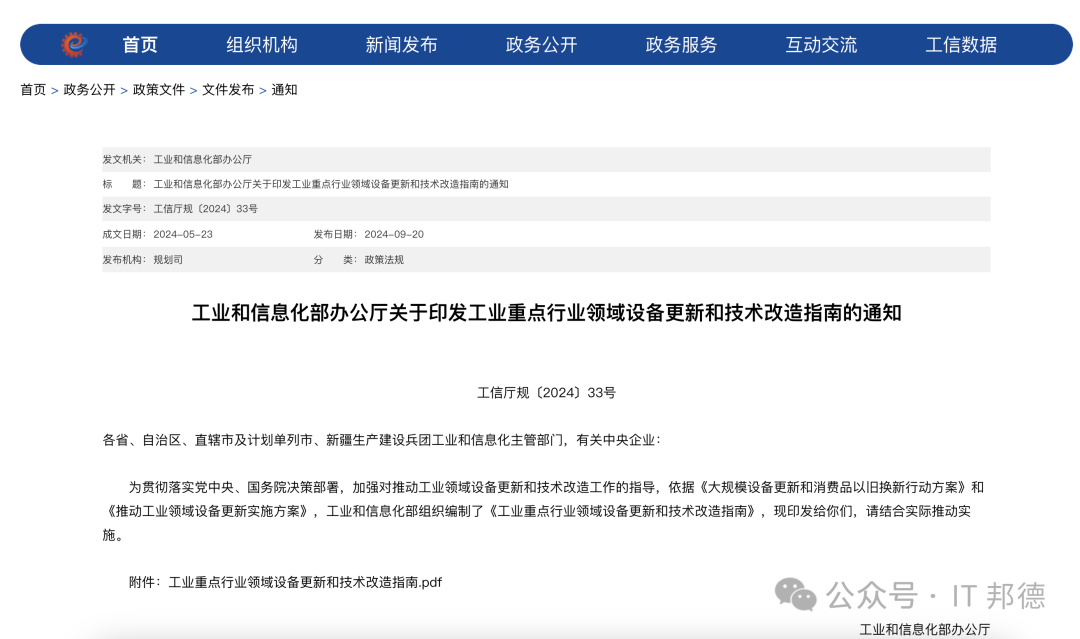Click the 首页 breadcrumb link
This screenshot has width=1080, height=639.
click(33, 90)
